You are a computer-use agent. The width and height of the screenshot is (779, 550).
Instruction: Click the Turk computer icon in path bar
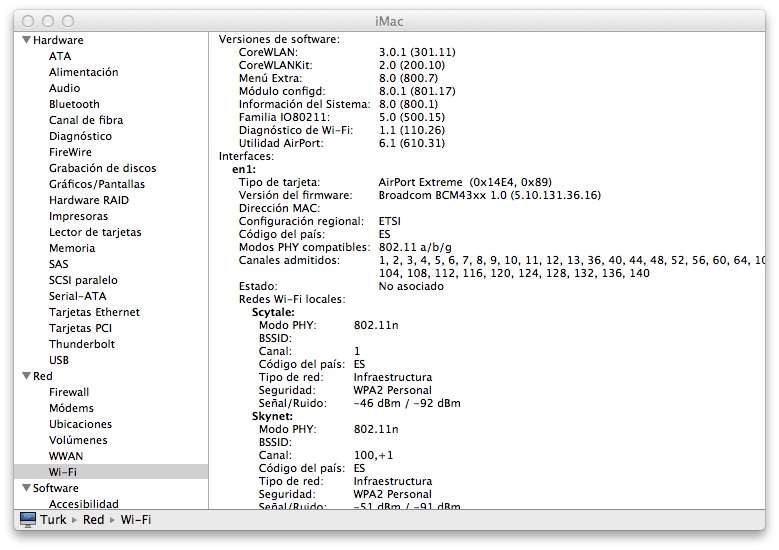(x=27, y=520)
